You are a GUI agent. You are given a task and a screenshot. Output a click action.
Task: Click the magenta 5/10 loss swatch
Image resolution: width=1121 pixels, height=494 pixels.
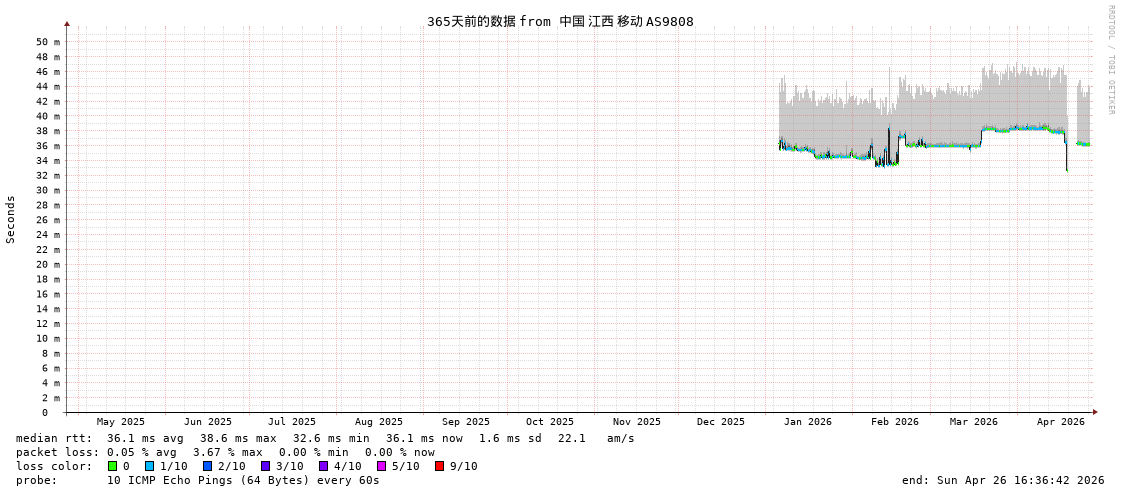[x=382, y=466]
